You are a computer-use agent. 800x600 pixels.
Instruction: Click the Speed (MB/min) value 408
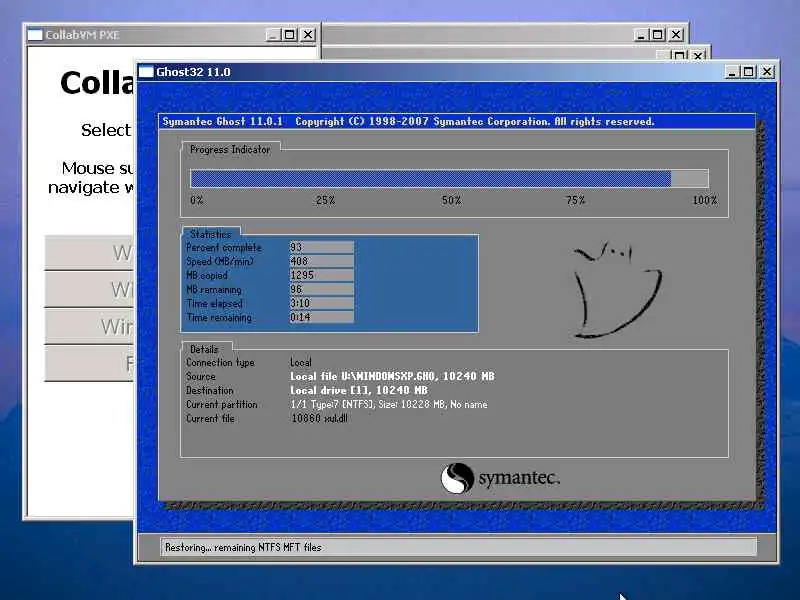click(x=321, y=261)
